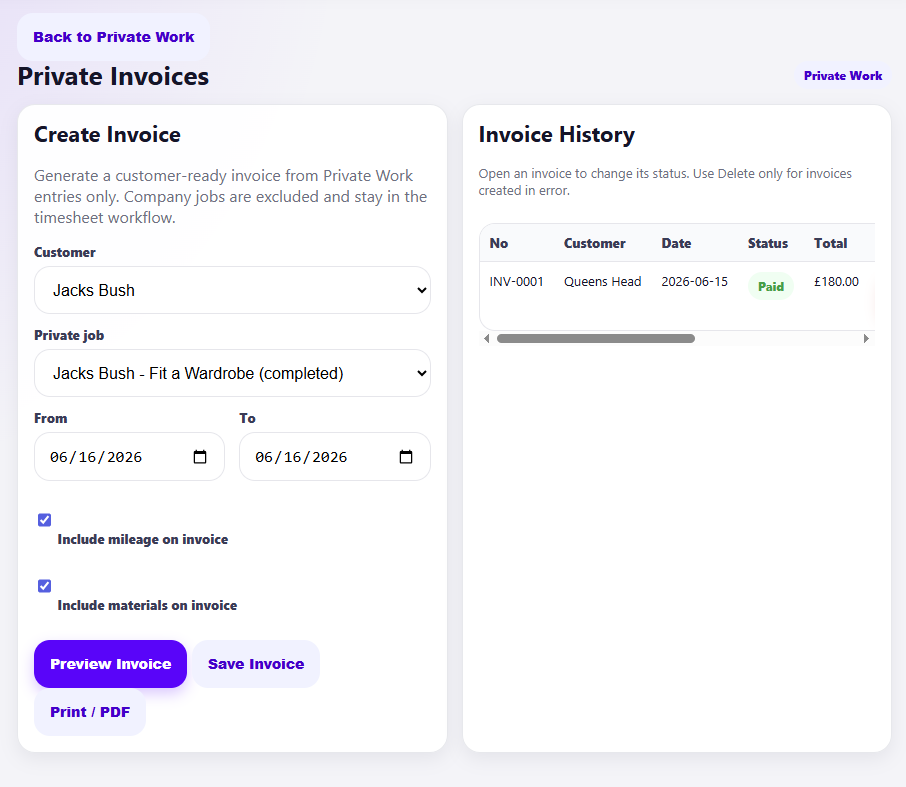Click left arrow of invoice table scrollbar
This screenshot has height=787, width=906.
click(487, 339)
